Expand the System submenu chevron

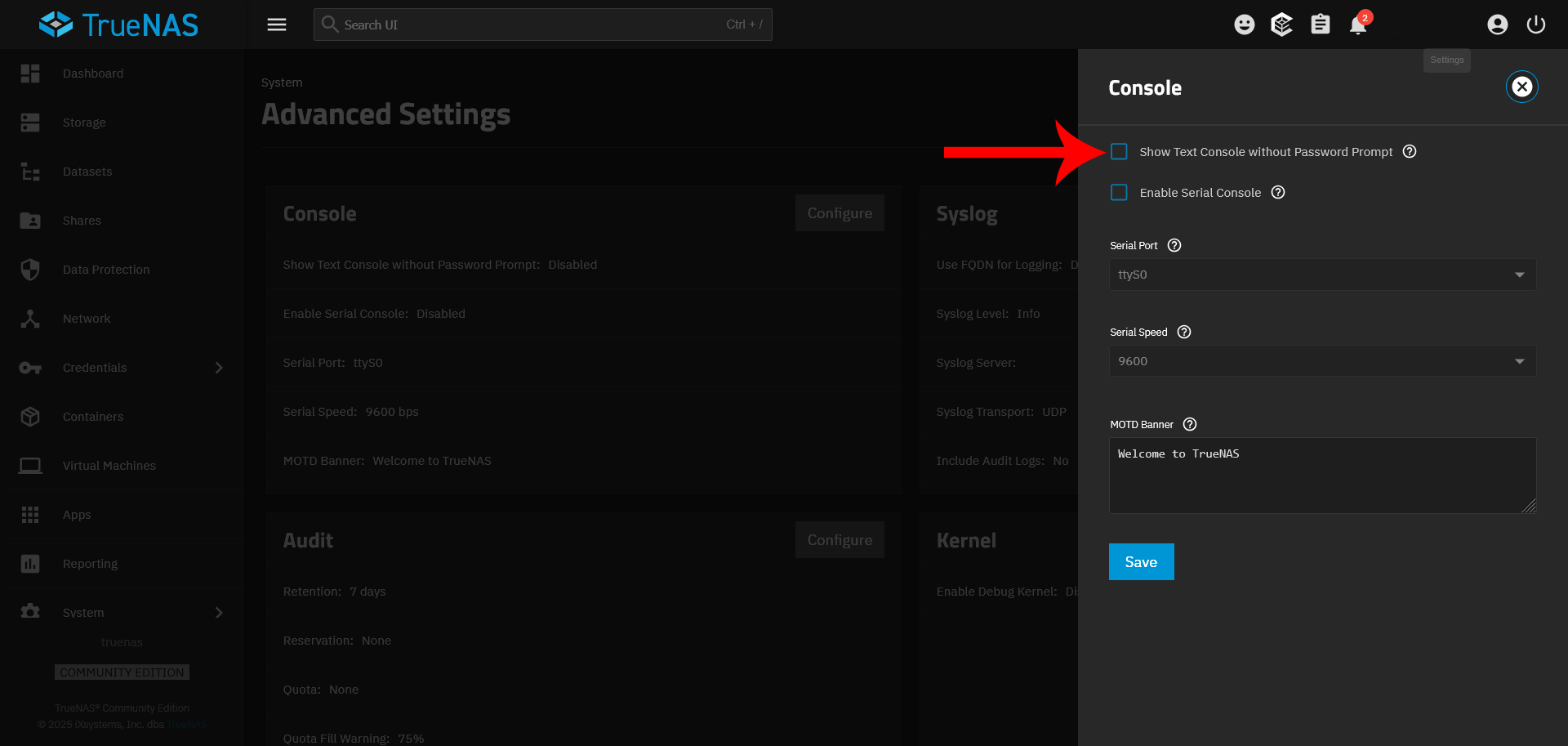(x=218, y=613)
